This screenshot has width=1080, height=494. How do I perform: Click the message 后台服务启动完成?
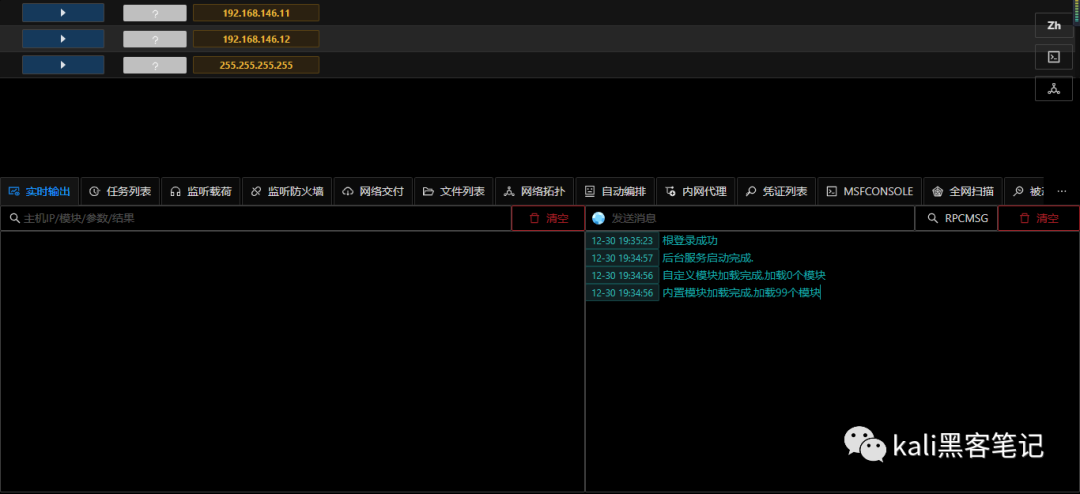pos(708,258)
